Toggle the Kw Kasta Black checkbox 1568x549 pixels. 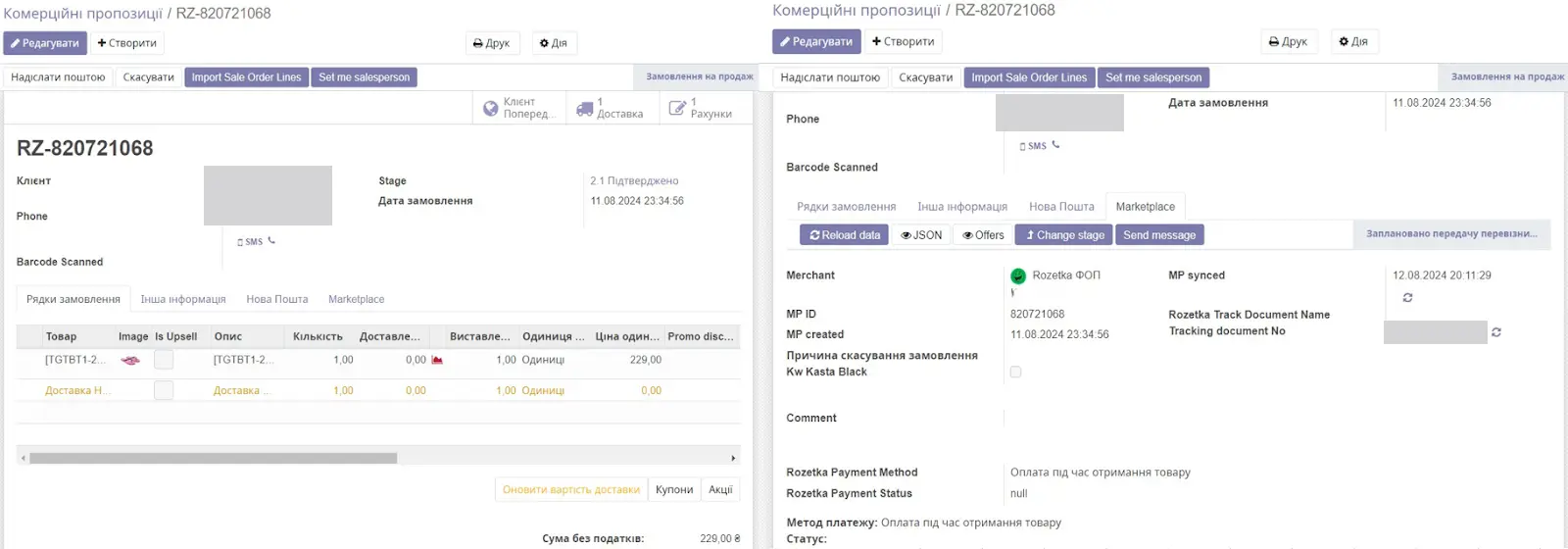pos(1015,372)
